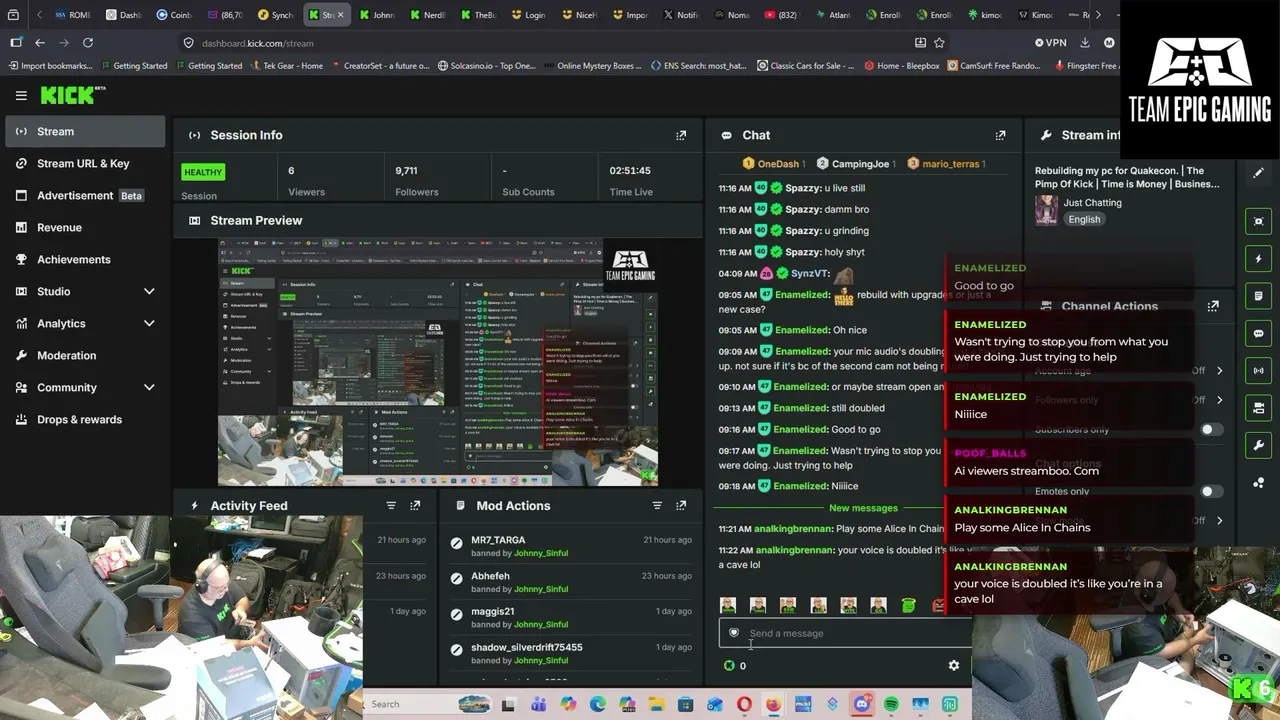Toggle the Stream Info wrench widget icon
This screenshot has width=1280, height=720.
click(1258, 445)
